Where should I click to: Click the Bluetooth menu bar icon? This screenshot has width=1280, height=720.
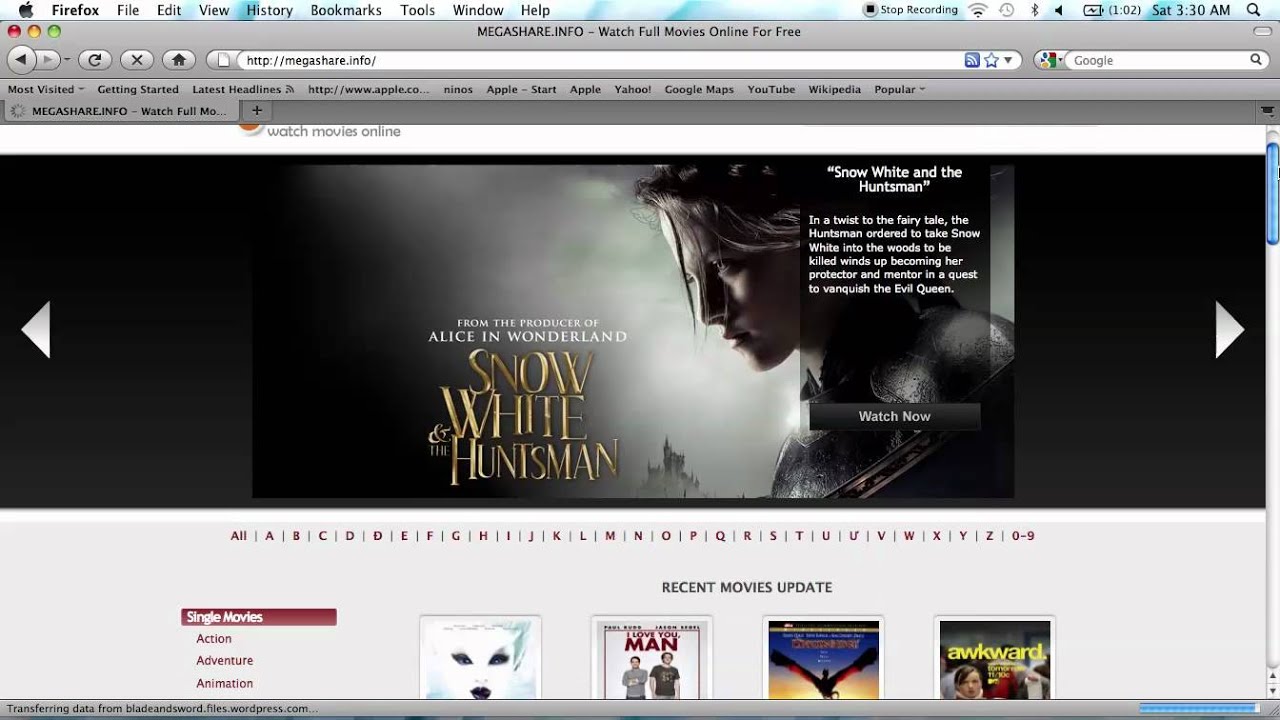point(1034,10)
